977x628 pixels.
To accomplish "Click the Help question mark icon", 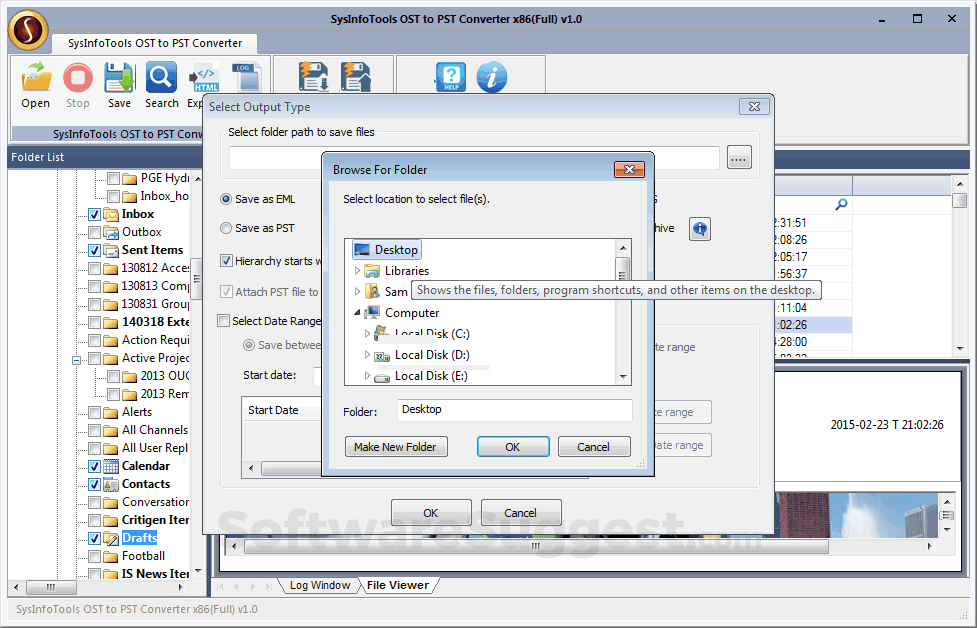I will click(x=450, y=77).
